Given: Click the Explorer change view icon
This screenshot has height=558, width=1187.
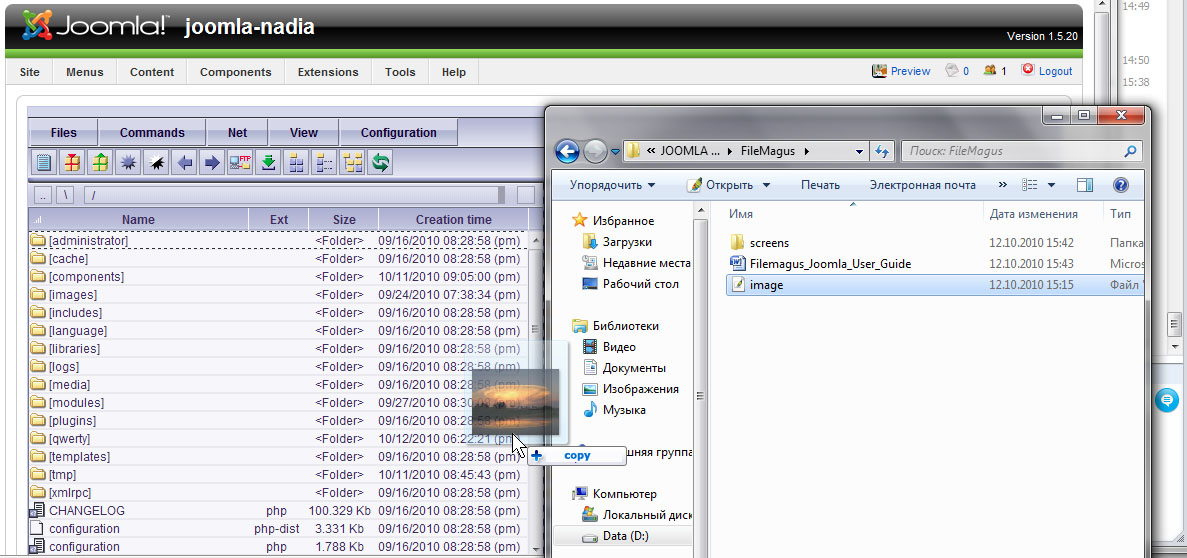Looking at the screenshot, I should coord(1030,185).
